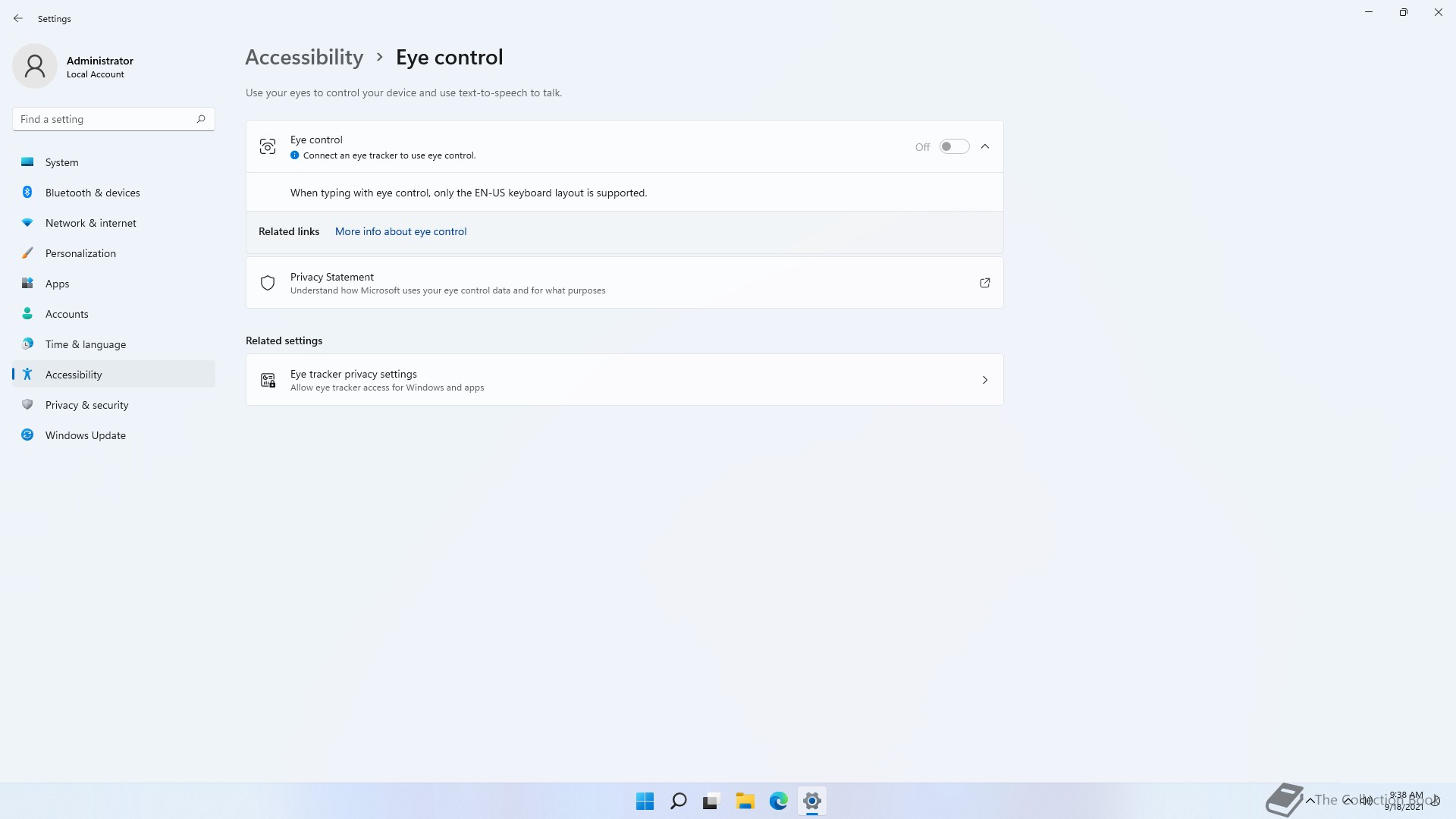Open Microsoft Edge from the taskbar
This screenshot has width=1456, height=819.
(778, 801)
